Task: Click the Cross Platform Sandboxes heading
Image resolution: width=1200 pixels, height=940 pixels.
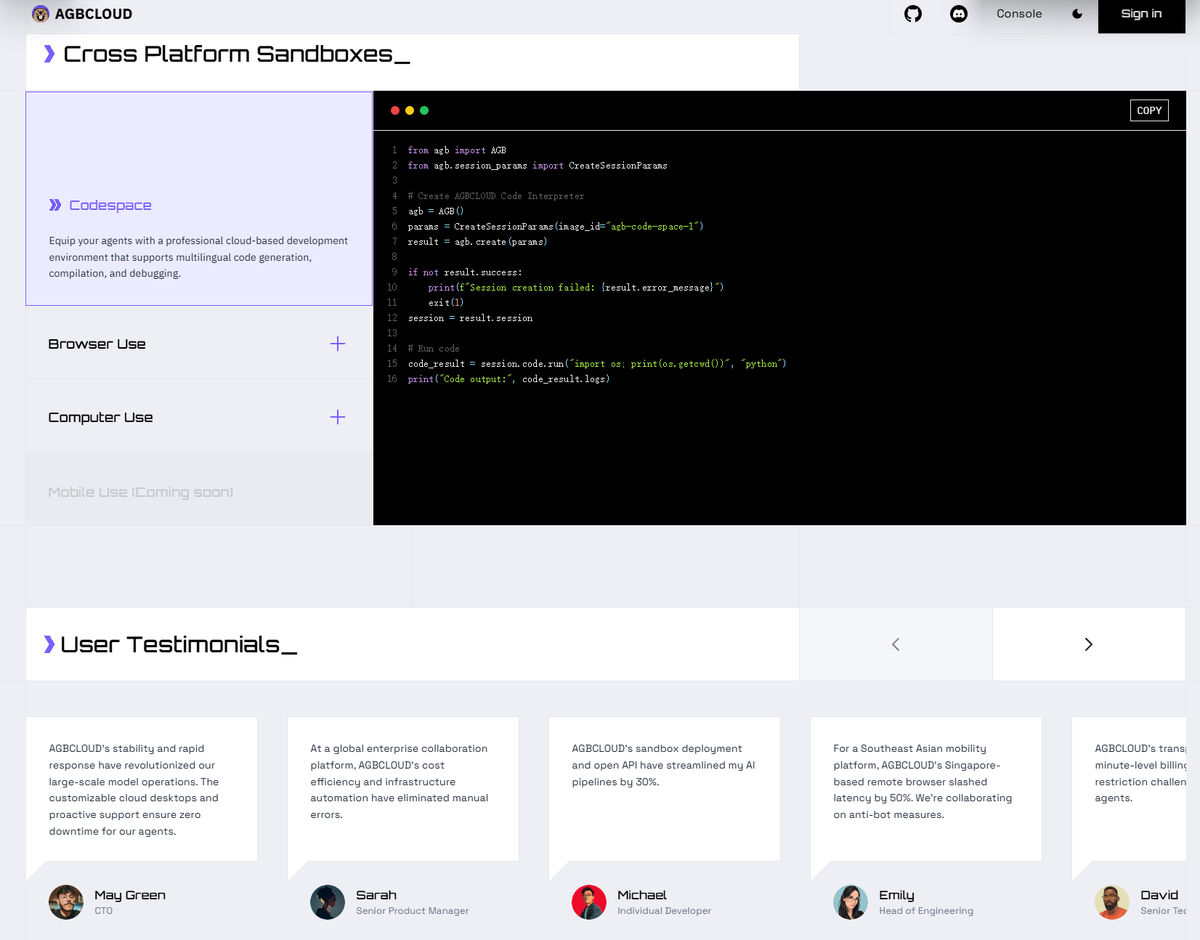Action: pos(236,54)
